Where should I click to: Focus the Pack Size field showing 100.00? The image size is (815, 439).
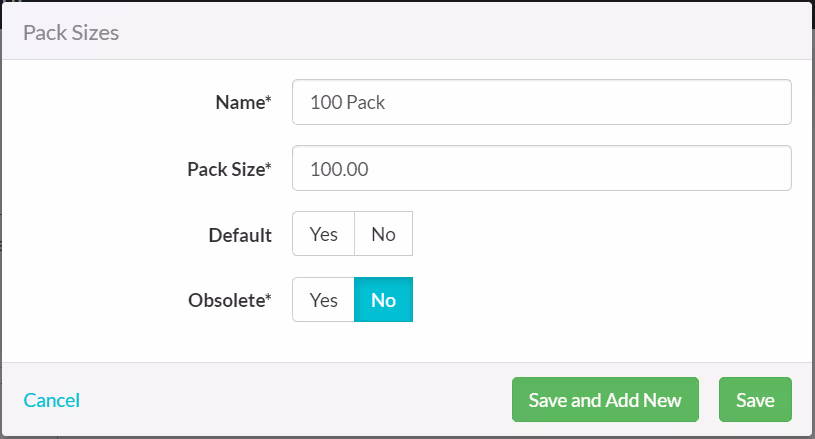coord(542,168)
